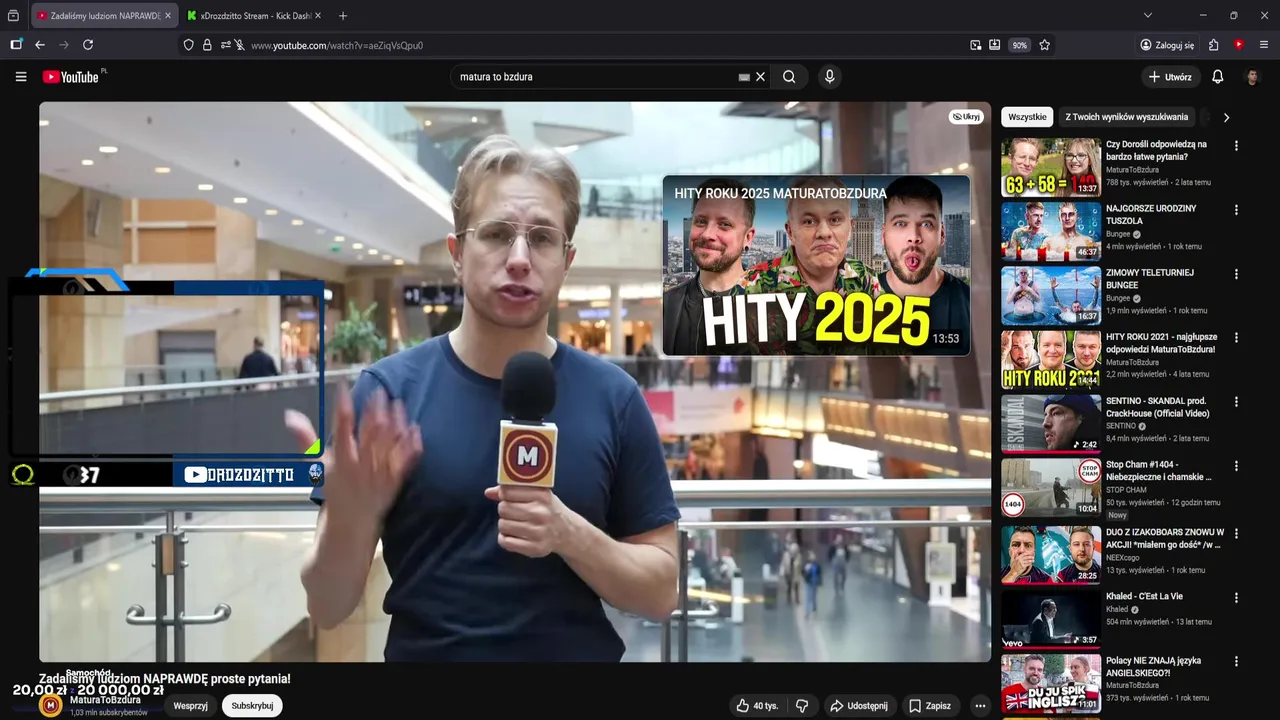1280x720 pixels.
Task: Select the Wszystkie filter chip
Action: [x=1027, y=117]
